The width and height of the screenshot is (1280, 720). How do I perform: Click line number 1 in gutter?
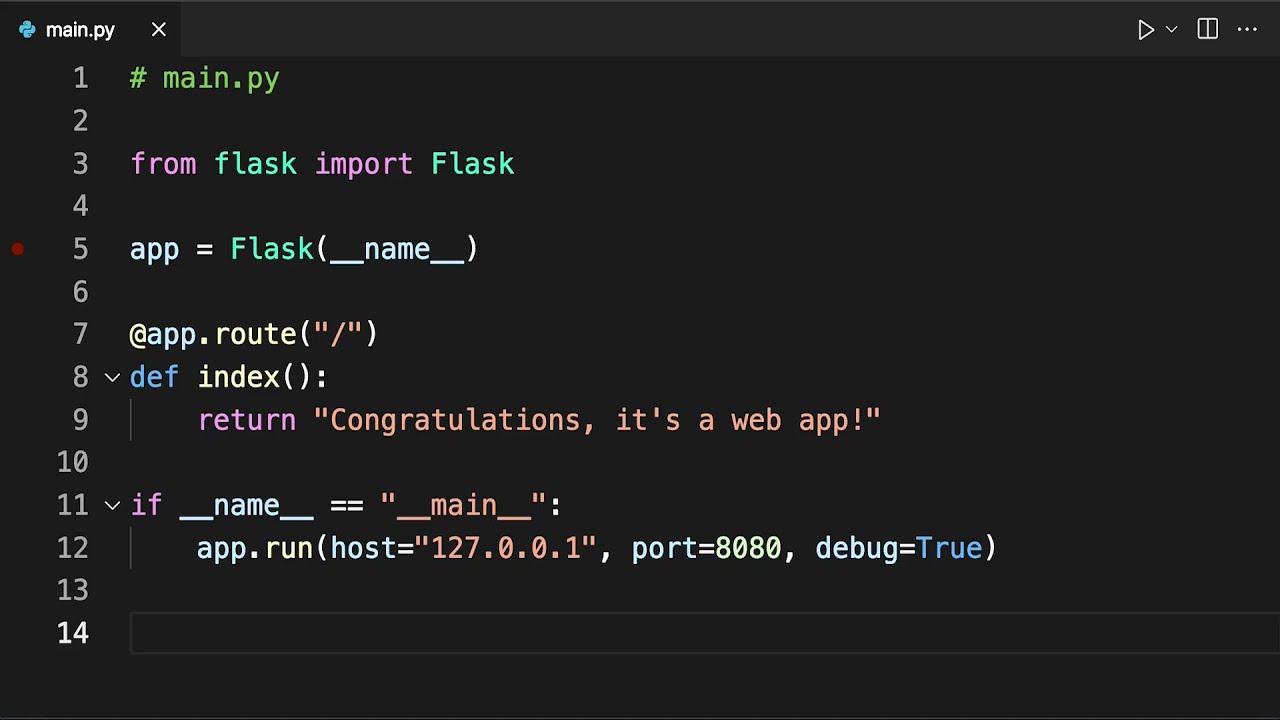coord(80,78)
